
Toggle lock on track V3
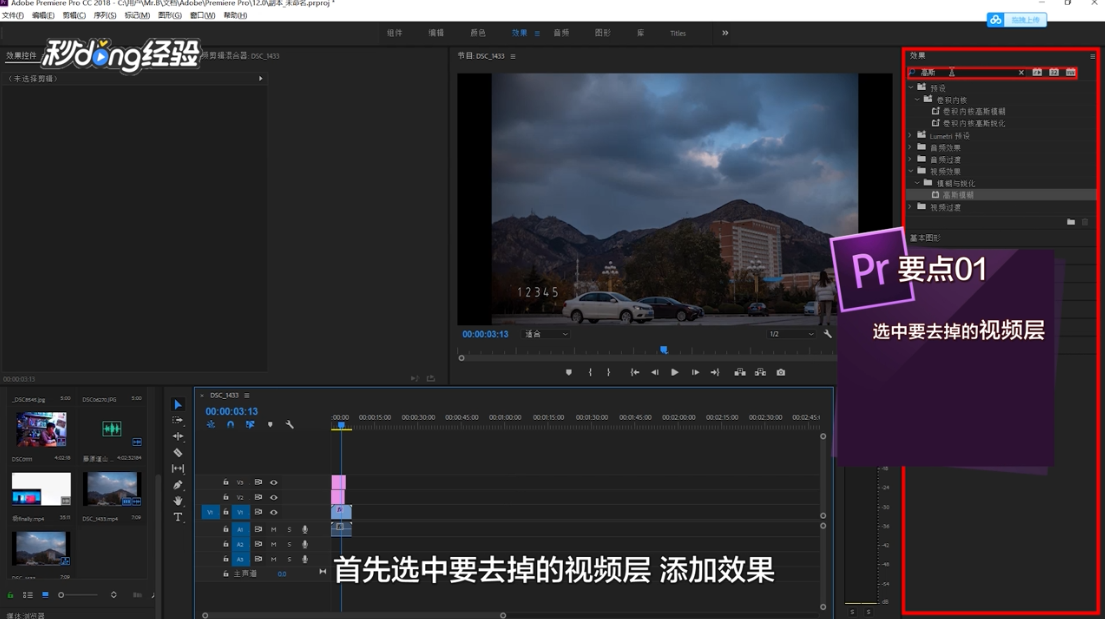click(x=226, y=482)
